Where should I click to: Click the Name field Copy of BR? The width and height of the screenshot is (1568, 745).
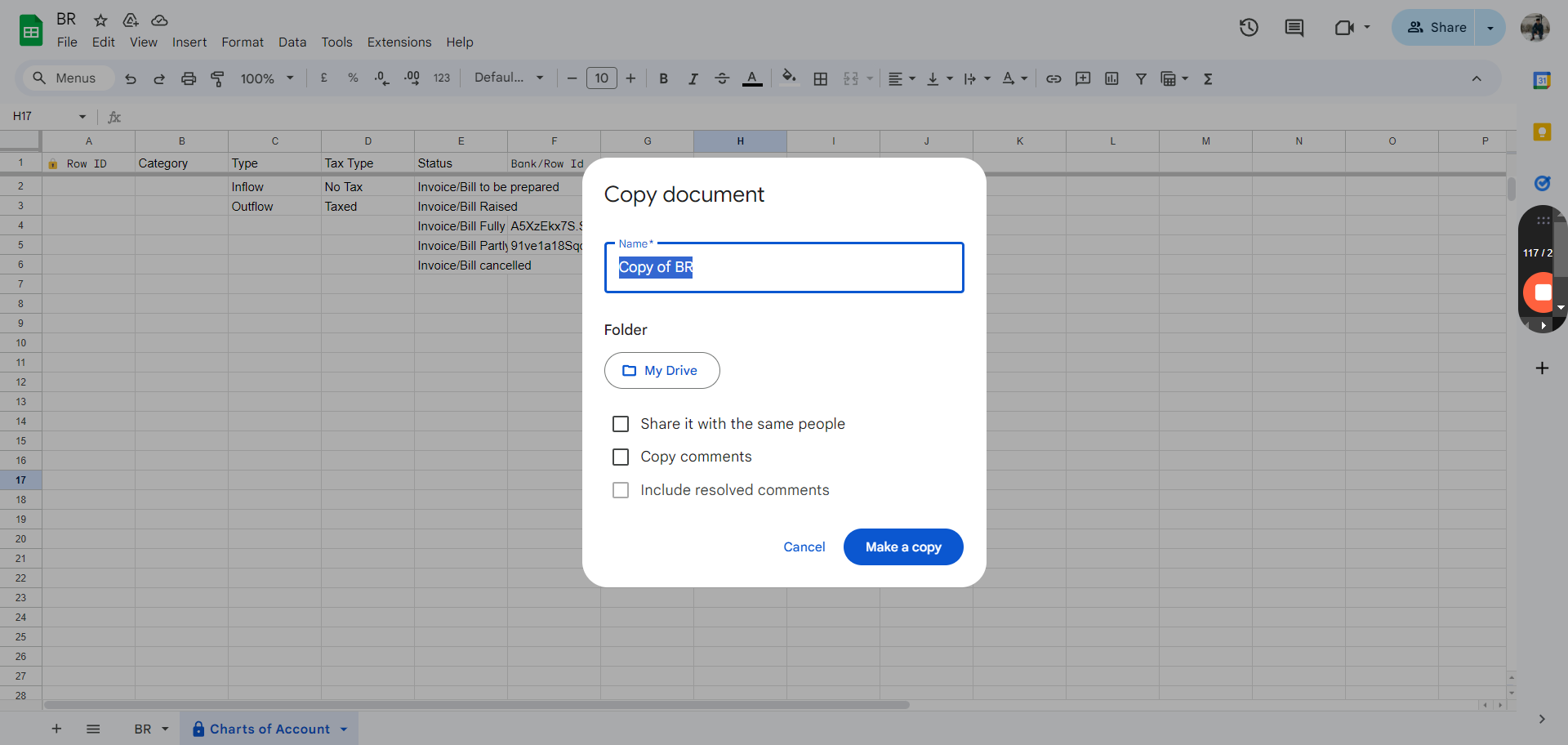[784, 267]
